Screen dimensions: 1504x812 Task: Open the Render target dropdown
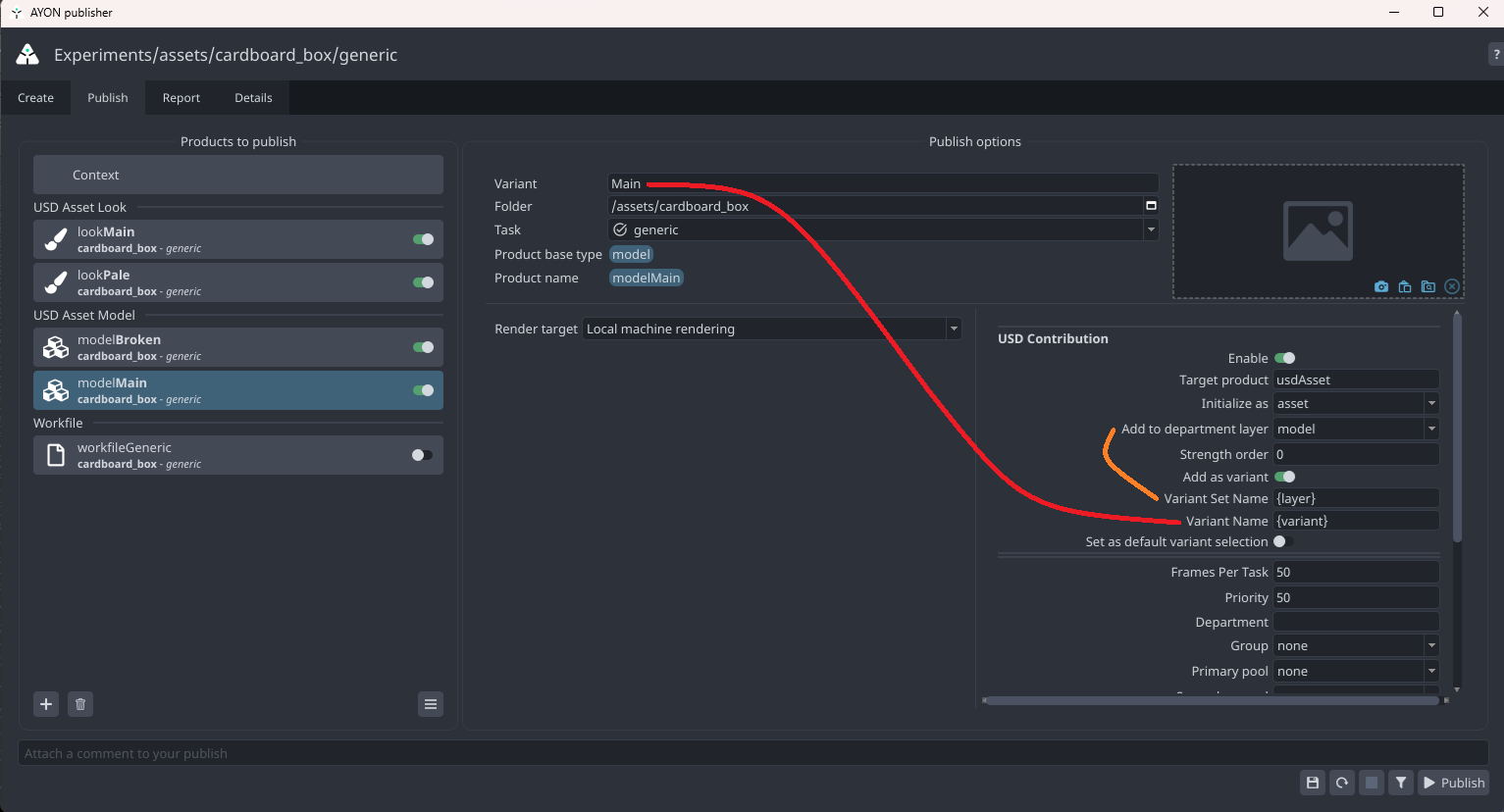(772, 329)
